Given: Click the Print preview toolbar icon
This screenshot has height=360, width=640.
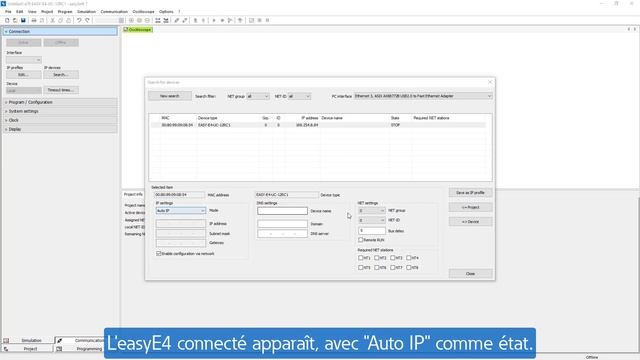Looking at the screenshot, I should (42, 20).
